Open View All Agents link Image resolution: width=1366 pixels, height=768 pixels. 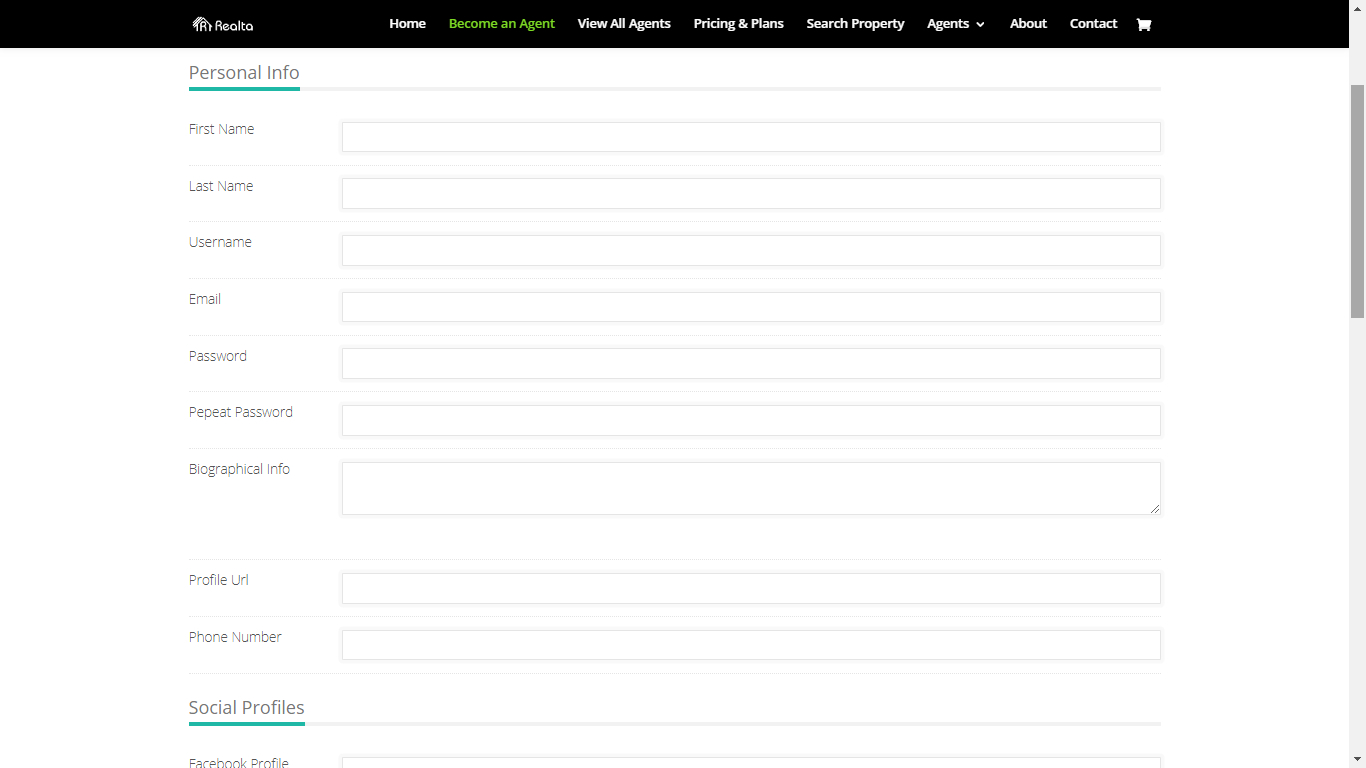[x=624, y=24]
